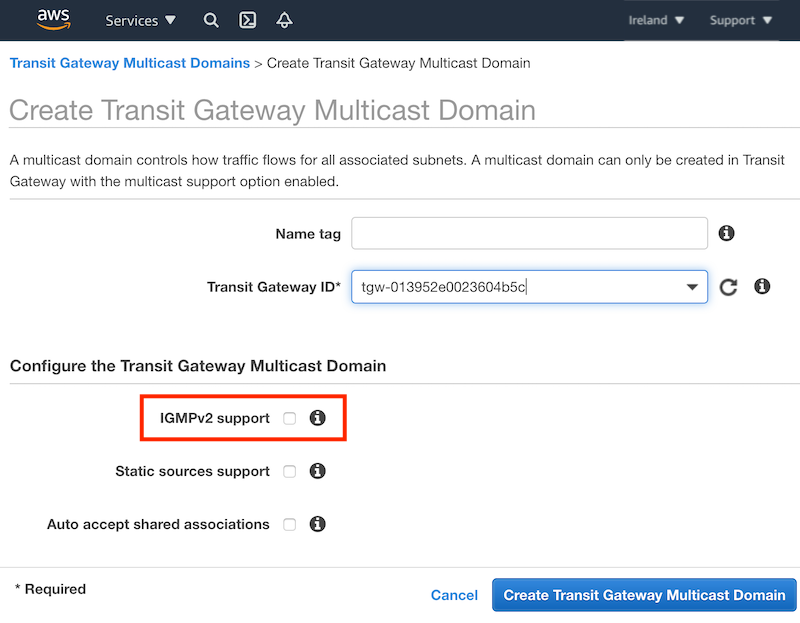The height and width of the screenshot is (623, 800).
Task: Navigate to Transit Gateway Multicast Domains breadcrumb
Action: 129,63
